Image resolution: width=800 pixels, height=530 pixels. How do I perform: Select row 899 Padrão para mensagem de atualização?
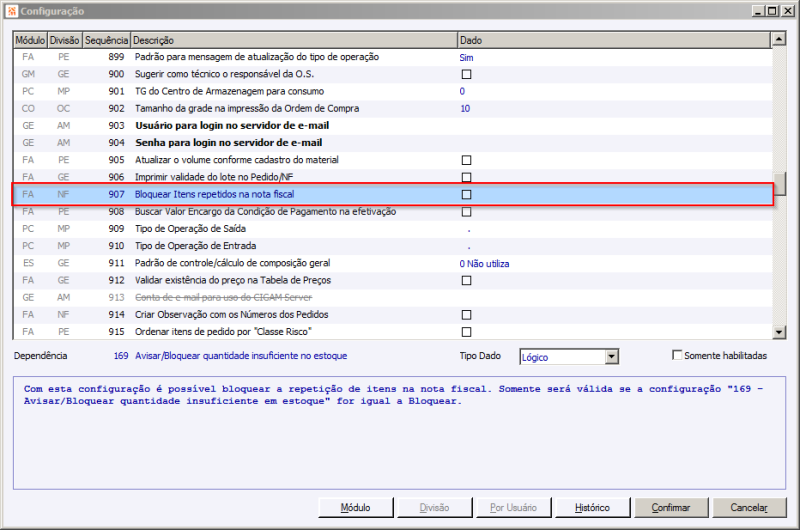click(392, 57)
